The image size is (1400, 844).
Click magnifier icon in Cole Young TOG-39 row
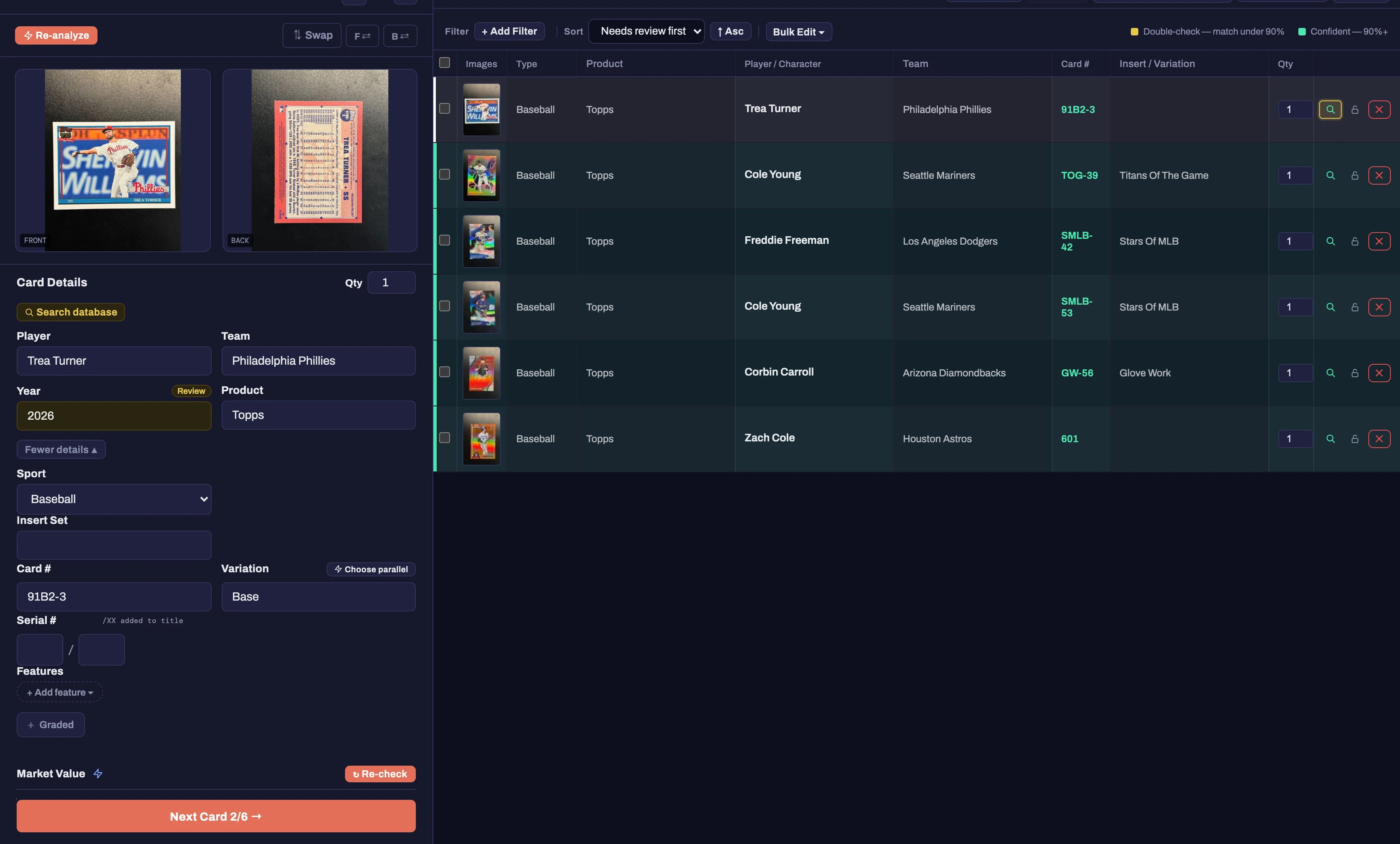click(1330, 175)
